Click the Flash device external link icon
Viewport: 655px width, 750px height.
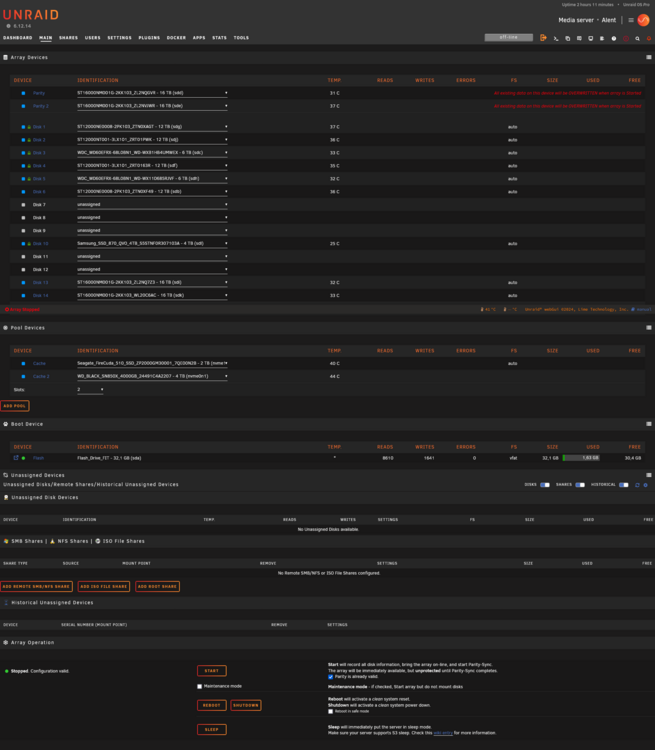tap(16, 458)
